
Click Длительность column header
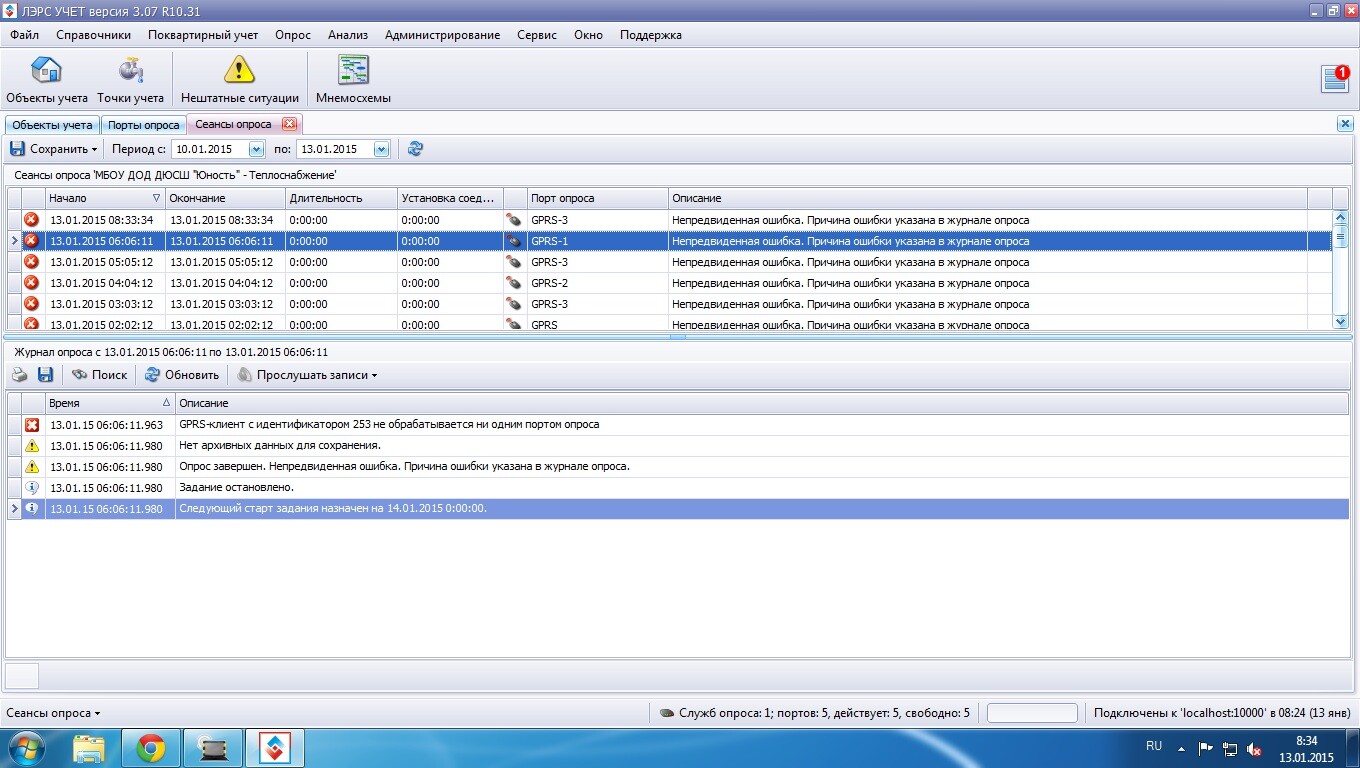(x=341, y=198)
